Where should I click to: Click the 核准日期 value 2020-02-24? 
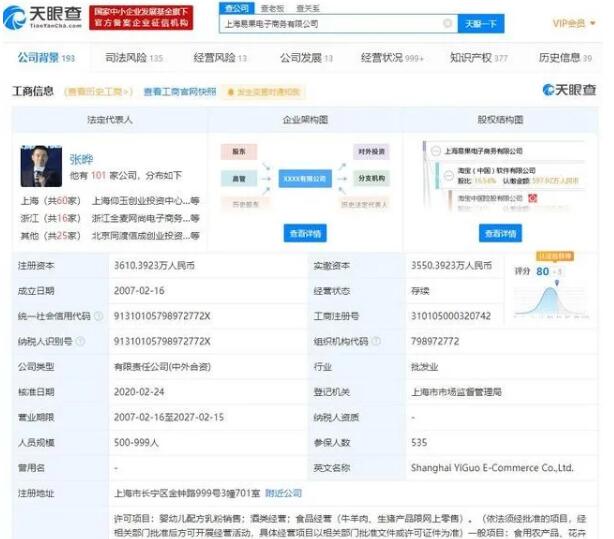pos(139,392)
